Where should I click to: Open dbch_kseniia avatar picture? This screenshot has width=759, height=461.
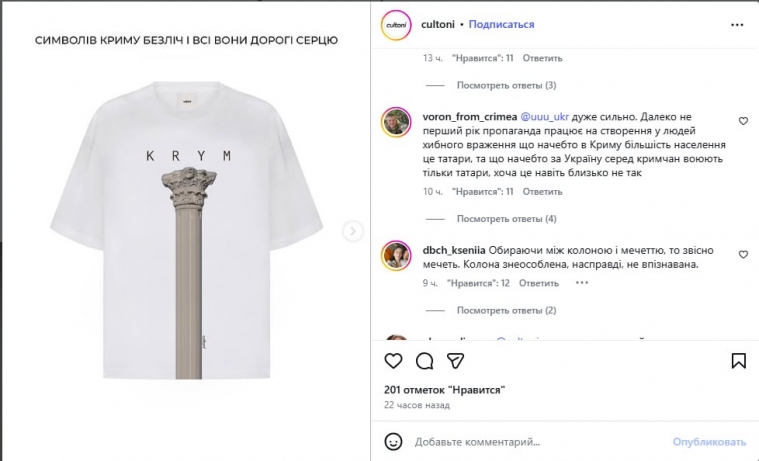click(x=396, y=254)
